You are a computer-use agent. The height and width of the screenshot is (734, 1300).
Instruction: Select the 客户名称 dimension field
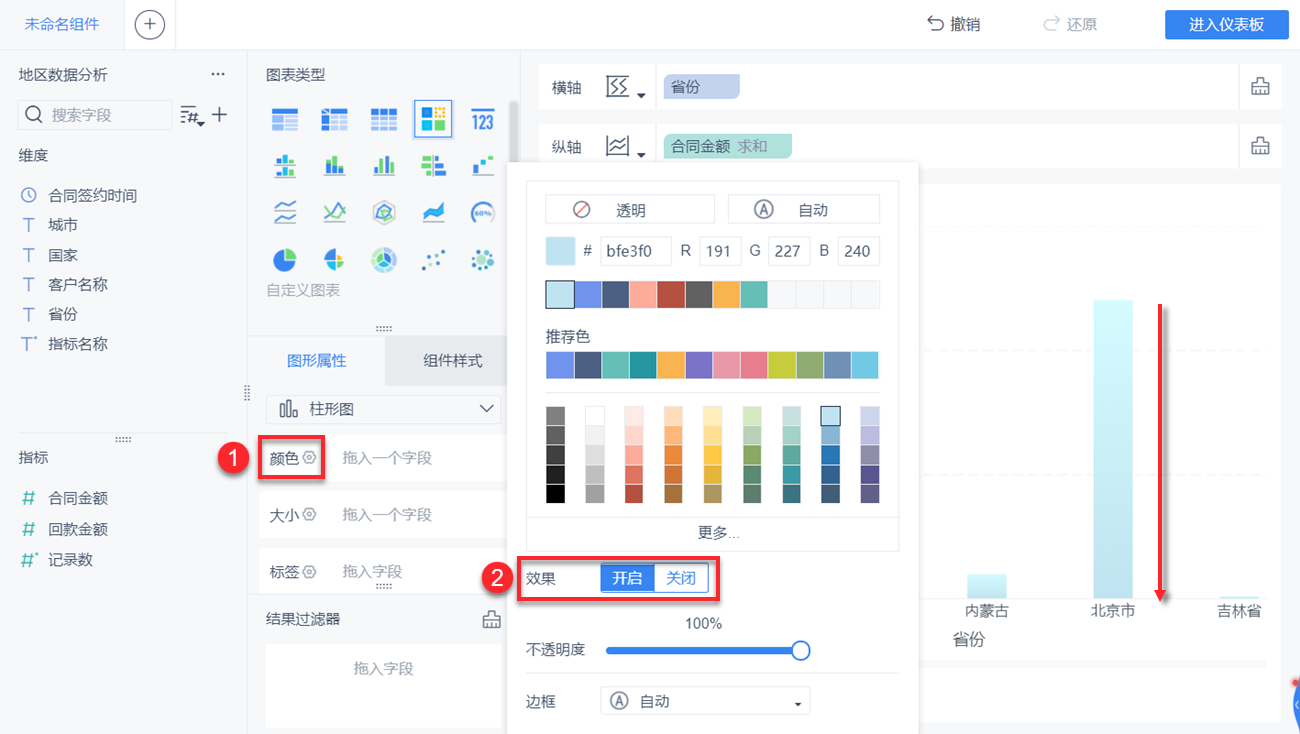click(x=78, y=284)
